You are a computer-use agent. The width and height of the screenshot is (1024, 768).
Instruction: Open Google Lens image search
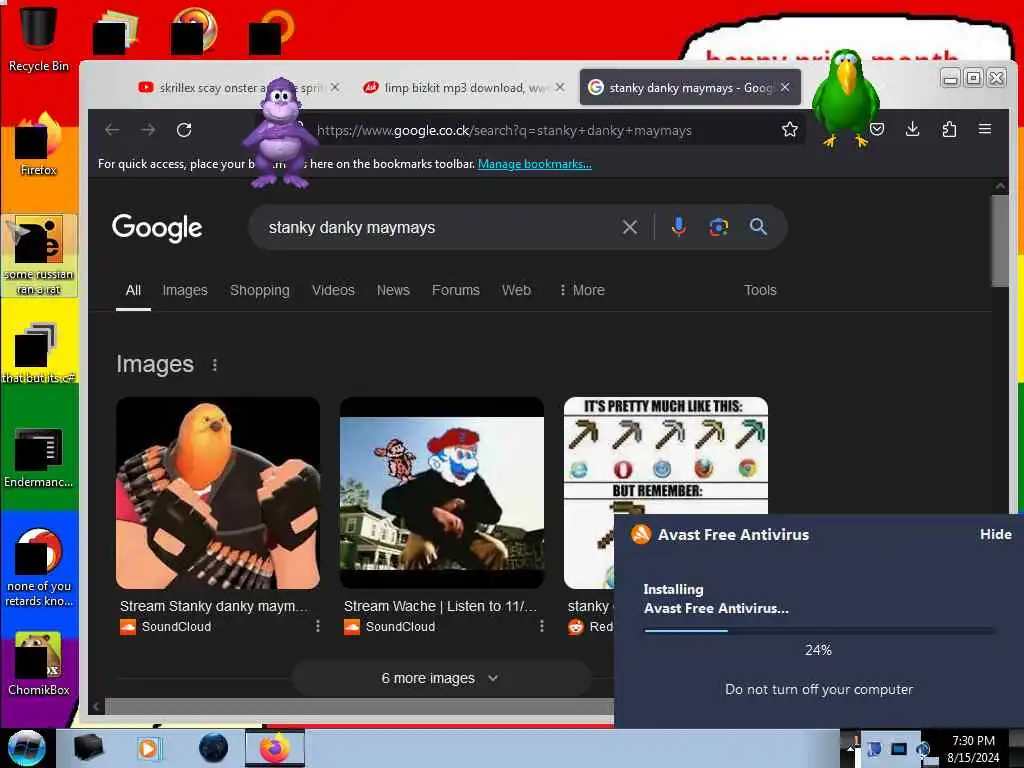[x=718, y=227]
